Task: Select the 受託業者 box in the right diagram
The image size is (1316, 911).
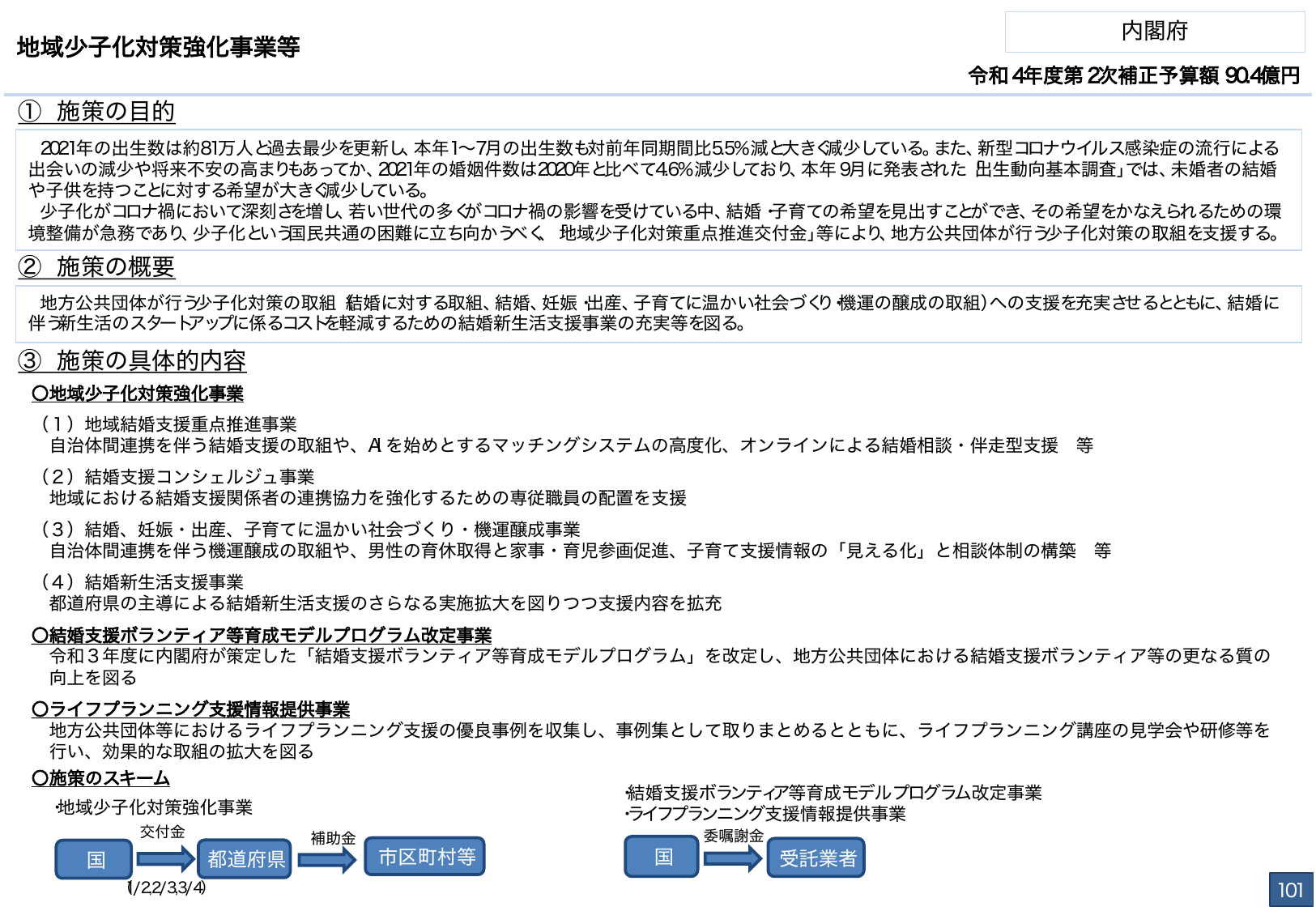Action: [x=816, y=858]
